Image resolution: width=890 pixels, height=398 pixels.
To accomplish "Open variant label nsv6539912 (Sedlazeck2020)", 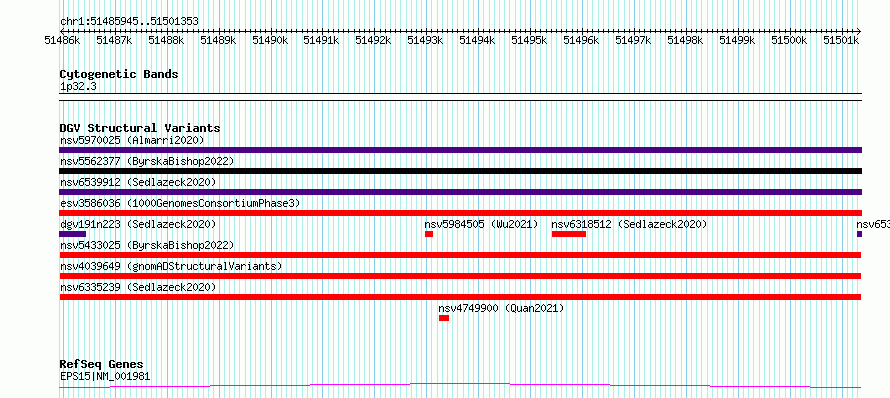I will click(x=138, y=182).
